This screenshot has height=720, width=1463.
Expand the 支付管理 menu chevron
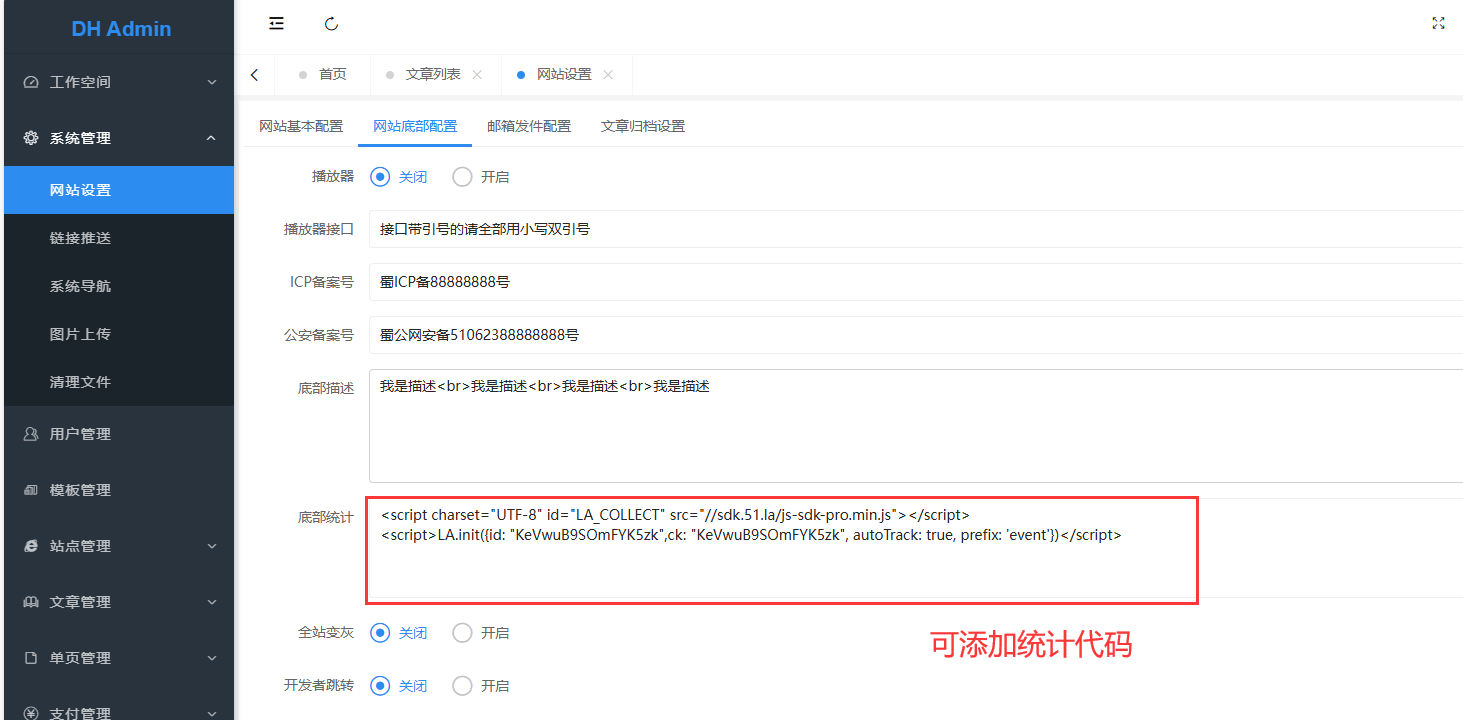click(x=211, y=713)
